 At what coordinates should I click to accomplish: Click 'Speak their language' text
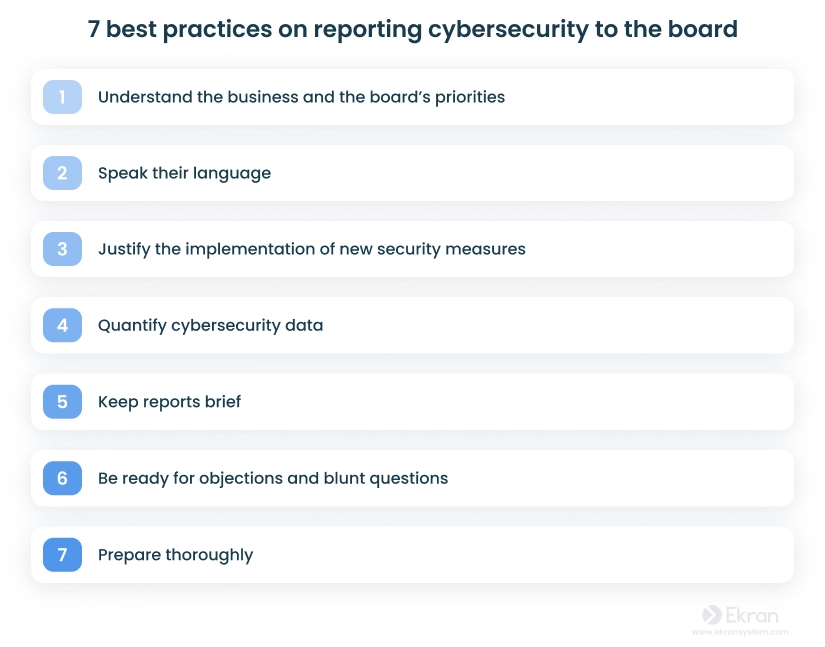tap(184, 173)
